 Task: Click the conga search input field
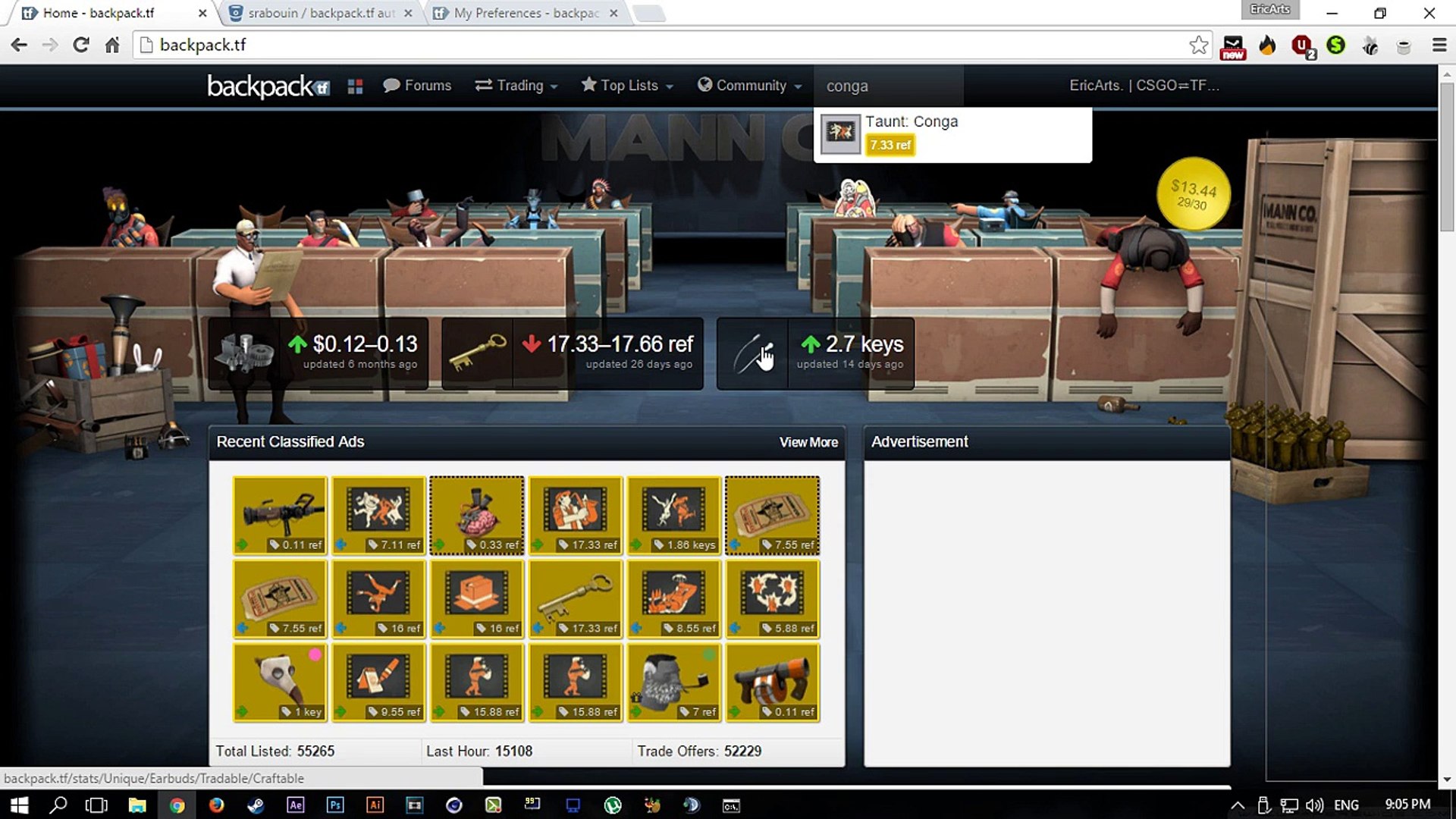887,86
